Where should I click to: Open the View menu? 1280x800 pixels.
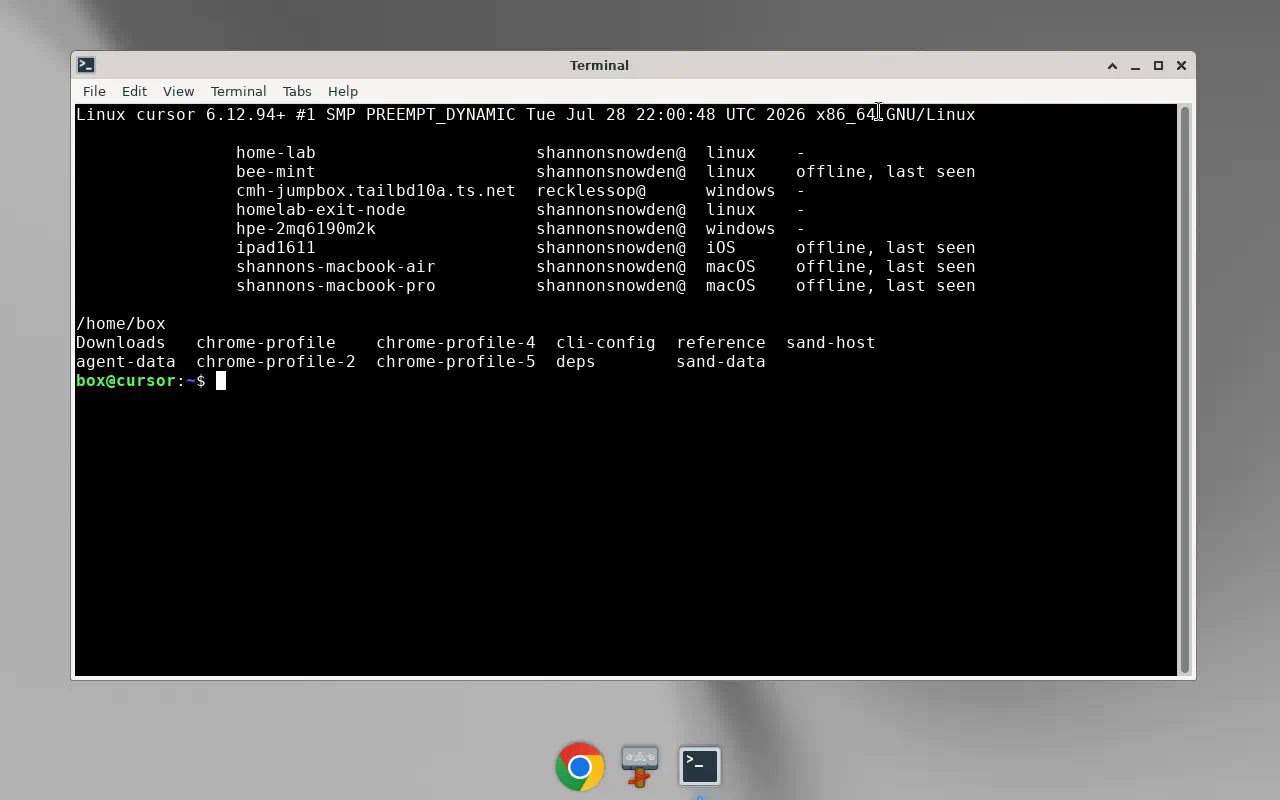click(x=178, y=91)
